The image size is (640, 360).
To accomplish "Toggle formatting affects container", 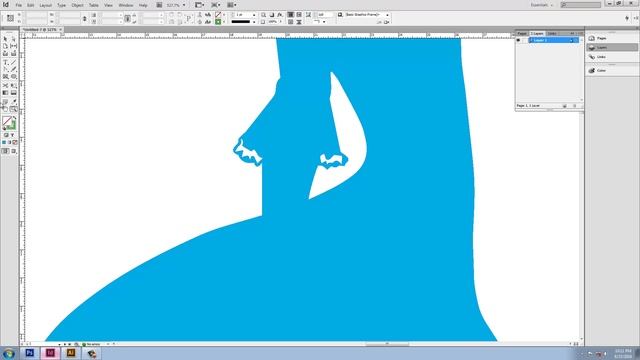I will (x=6, y=135).
